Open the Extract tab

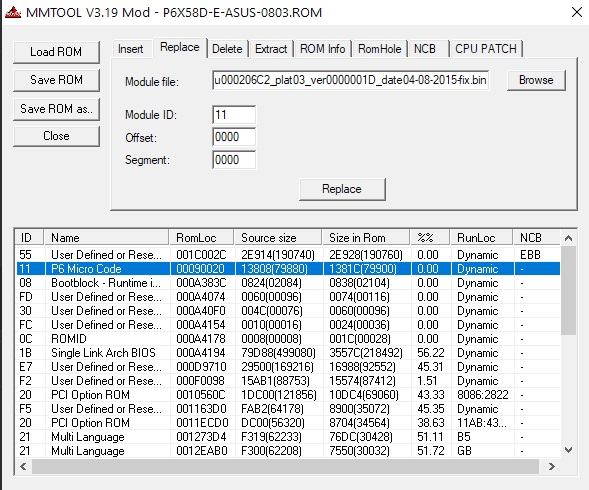tap(271, 49)
